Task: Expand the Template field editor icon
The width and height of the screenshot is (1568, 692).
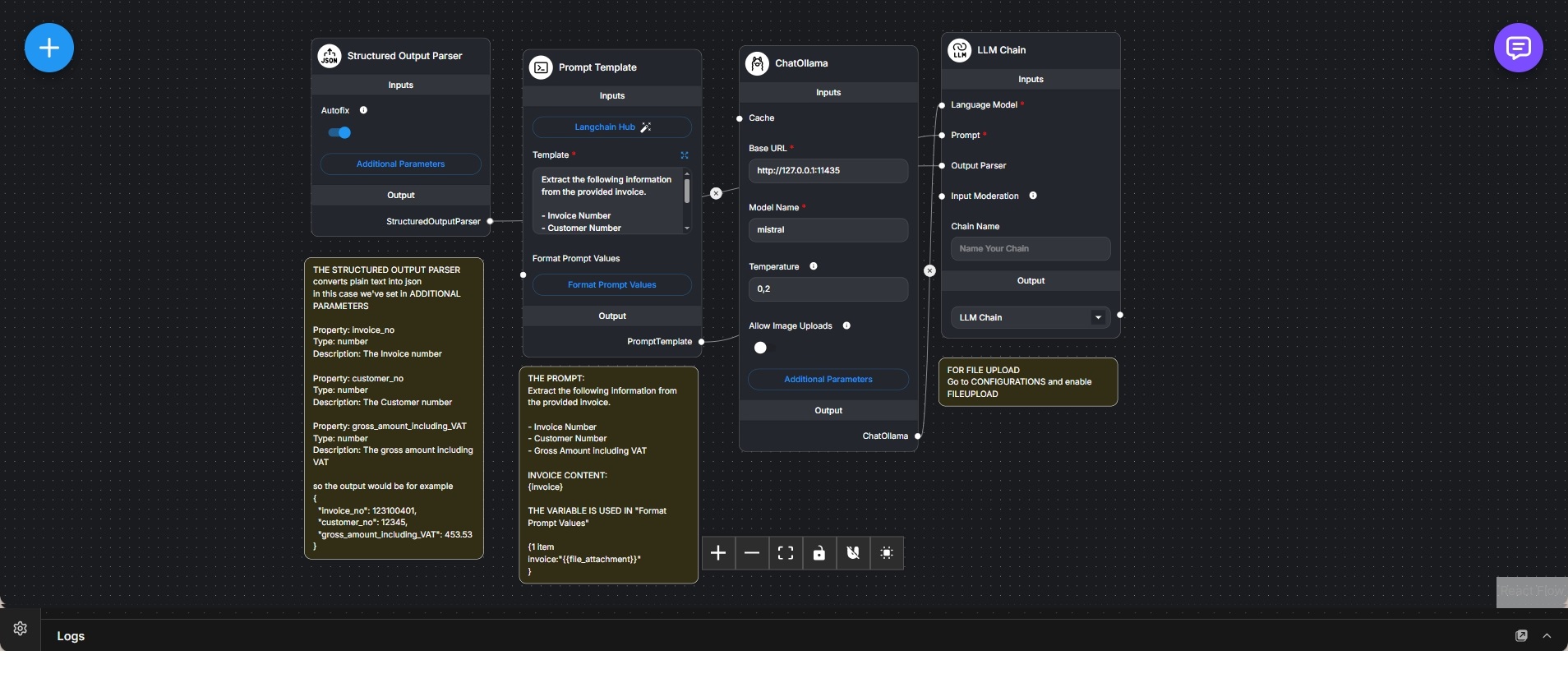Action: coord(685,155)
